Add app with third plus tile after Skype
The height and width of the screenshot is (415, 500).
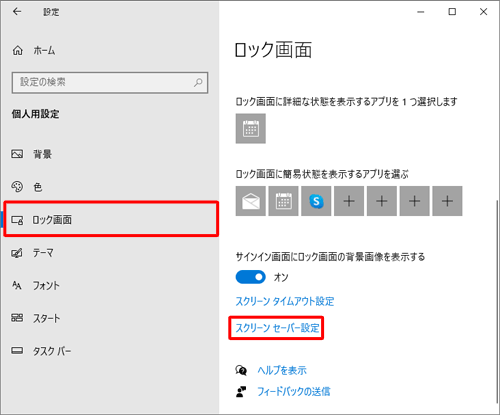click(415, 201)
